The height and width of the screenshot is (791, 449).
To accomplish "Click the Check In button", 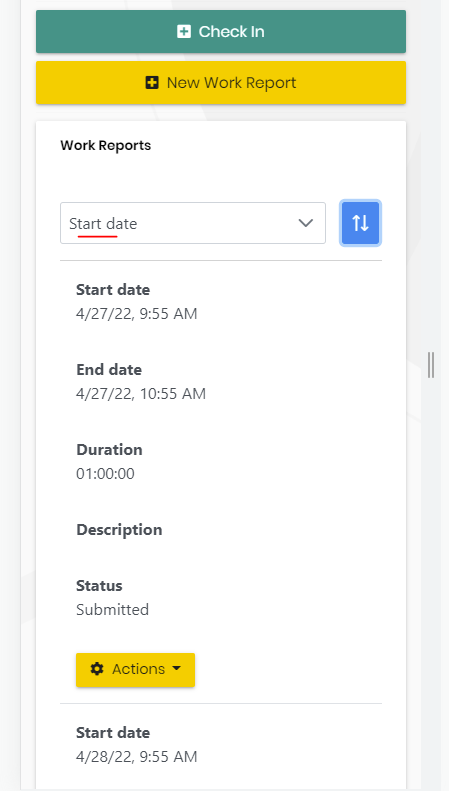I will 221,31.
